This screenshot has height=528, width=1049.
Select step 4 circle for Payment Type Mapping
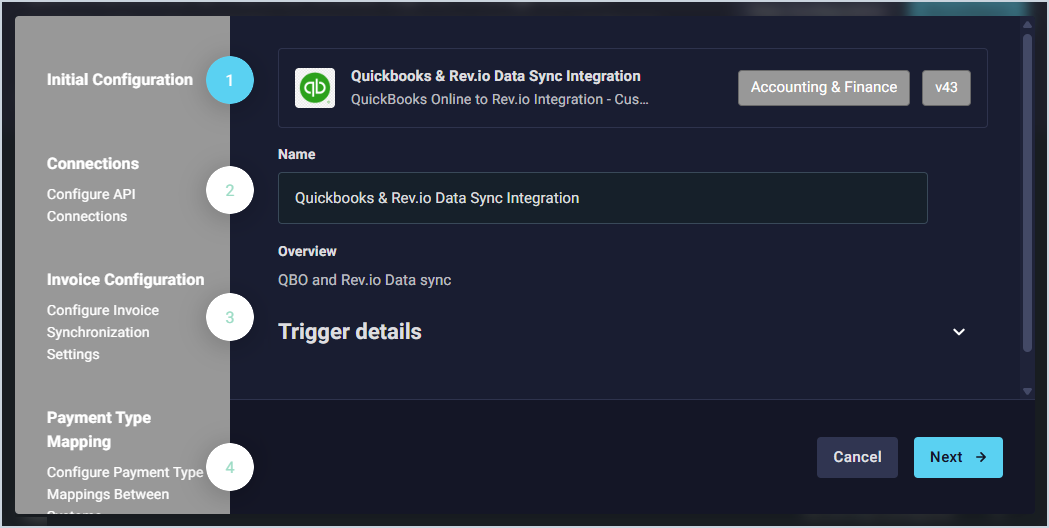click(229, 466)
